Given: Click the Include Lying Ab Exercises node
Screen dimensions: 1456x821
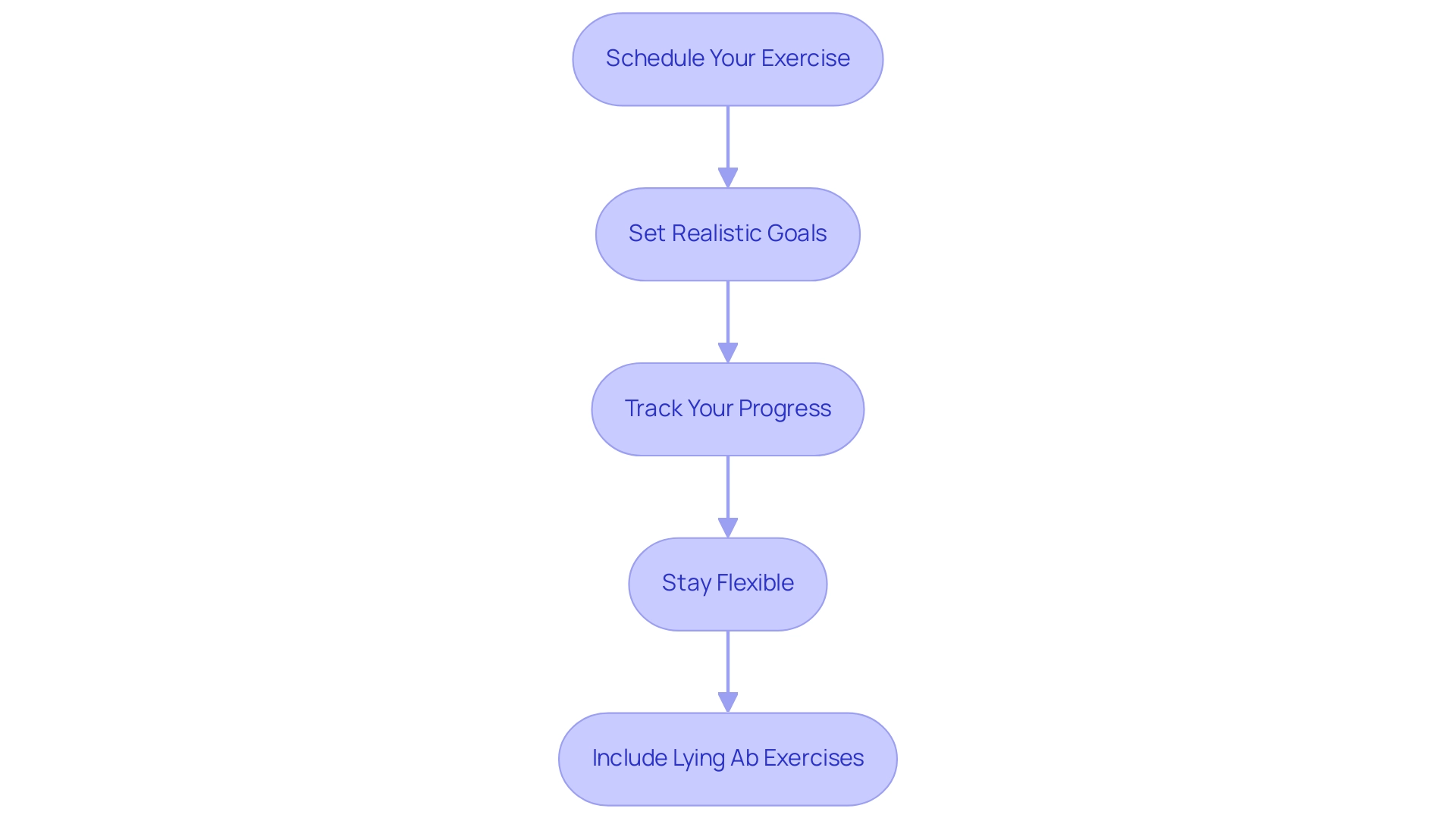Looking at the screenshot, I should click(728, 757).
